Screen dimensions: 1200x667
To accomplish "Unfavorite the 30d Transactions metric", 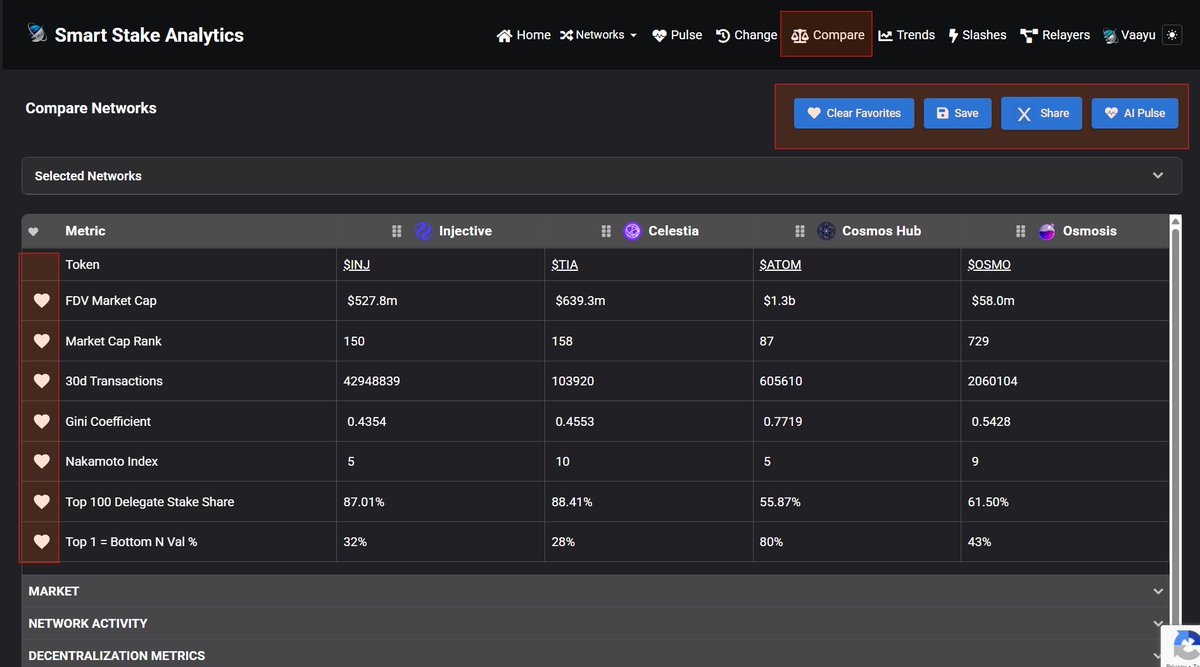I will [x=41, y=381].
